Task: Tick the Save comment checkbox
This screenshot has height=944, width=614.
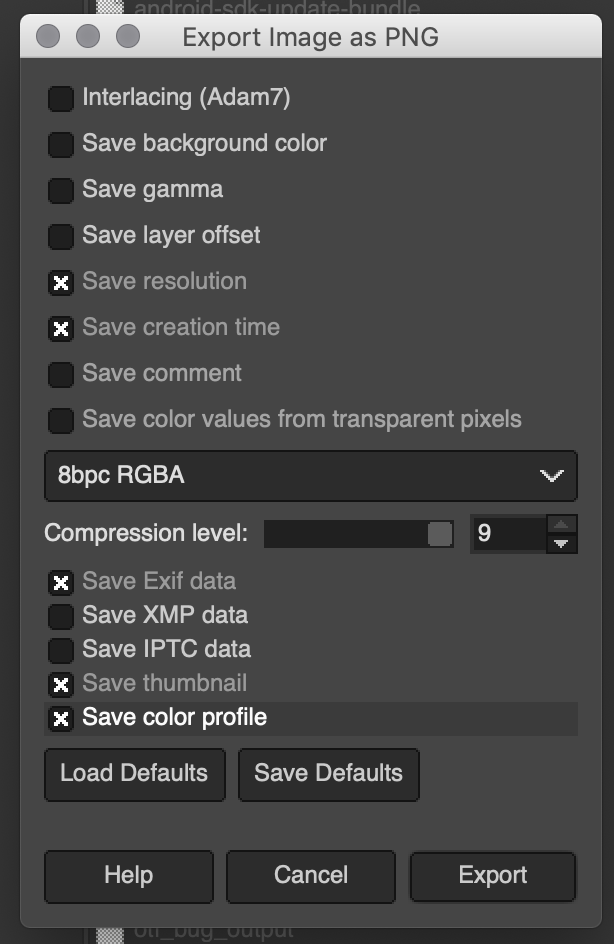Action: tap(61, 374)
